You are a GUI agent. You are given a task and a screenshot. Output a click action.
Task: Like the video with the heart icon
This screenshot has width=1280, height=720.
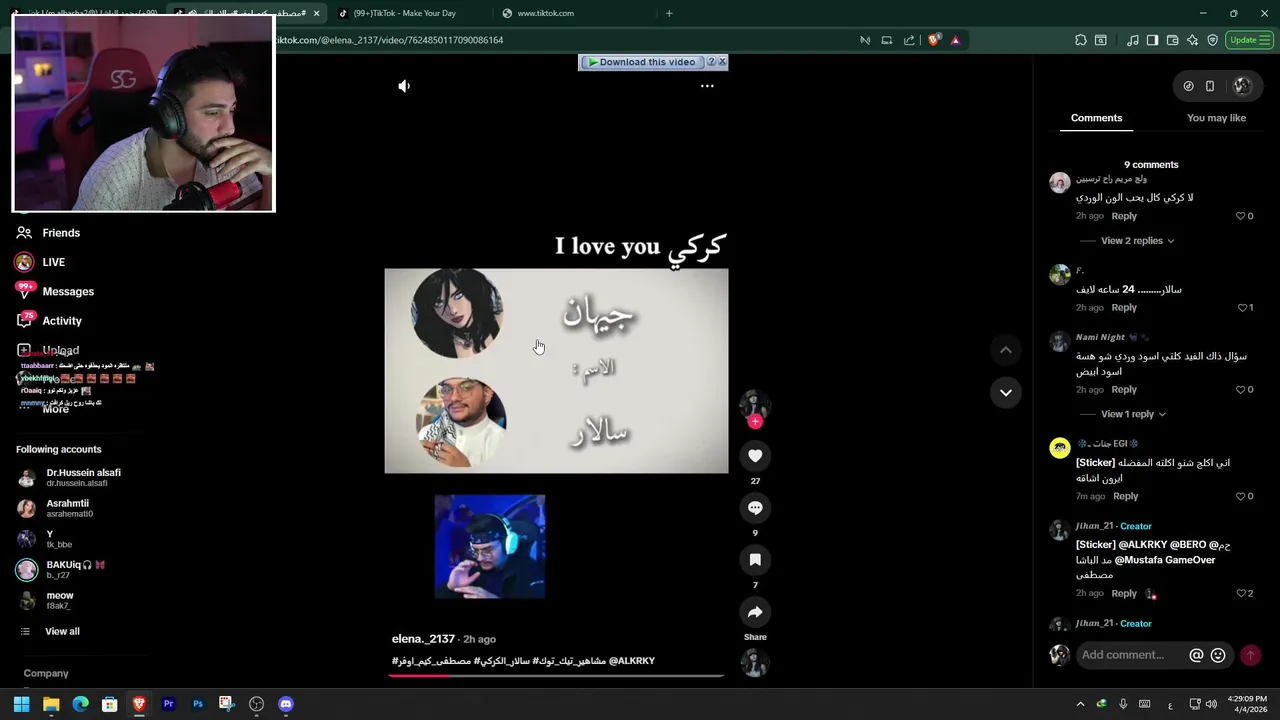755,456
